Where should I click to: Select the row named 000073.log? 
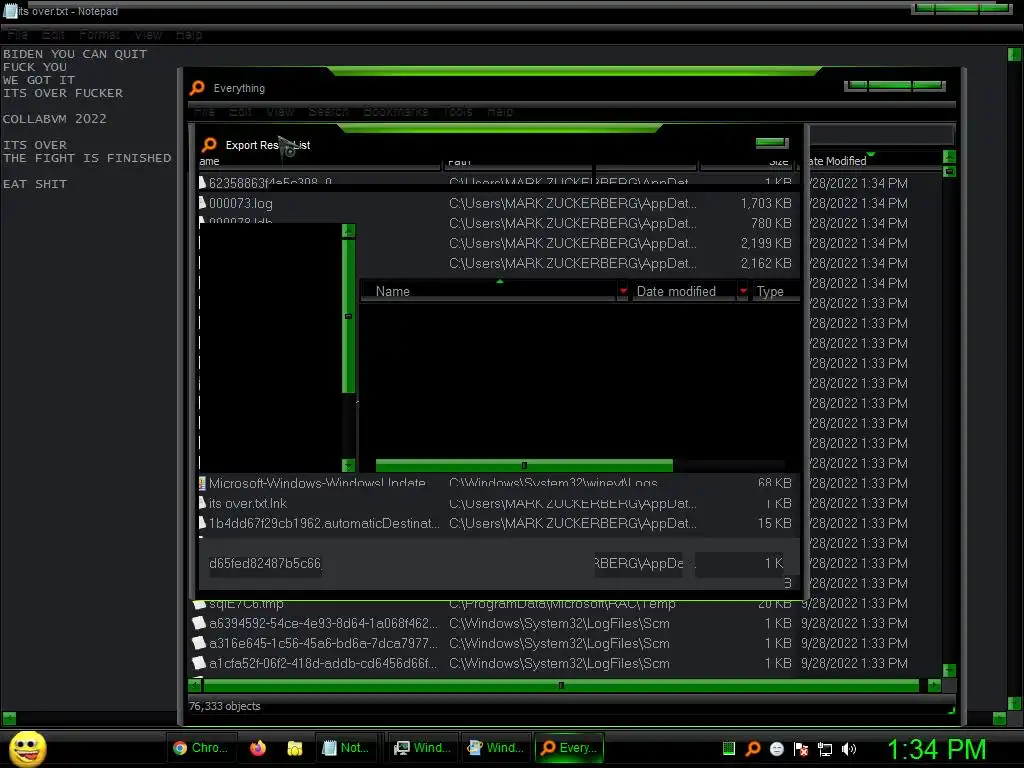click(498, 203)
